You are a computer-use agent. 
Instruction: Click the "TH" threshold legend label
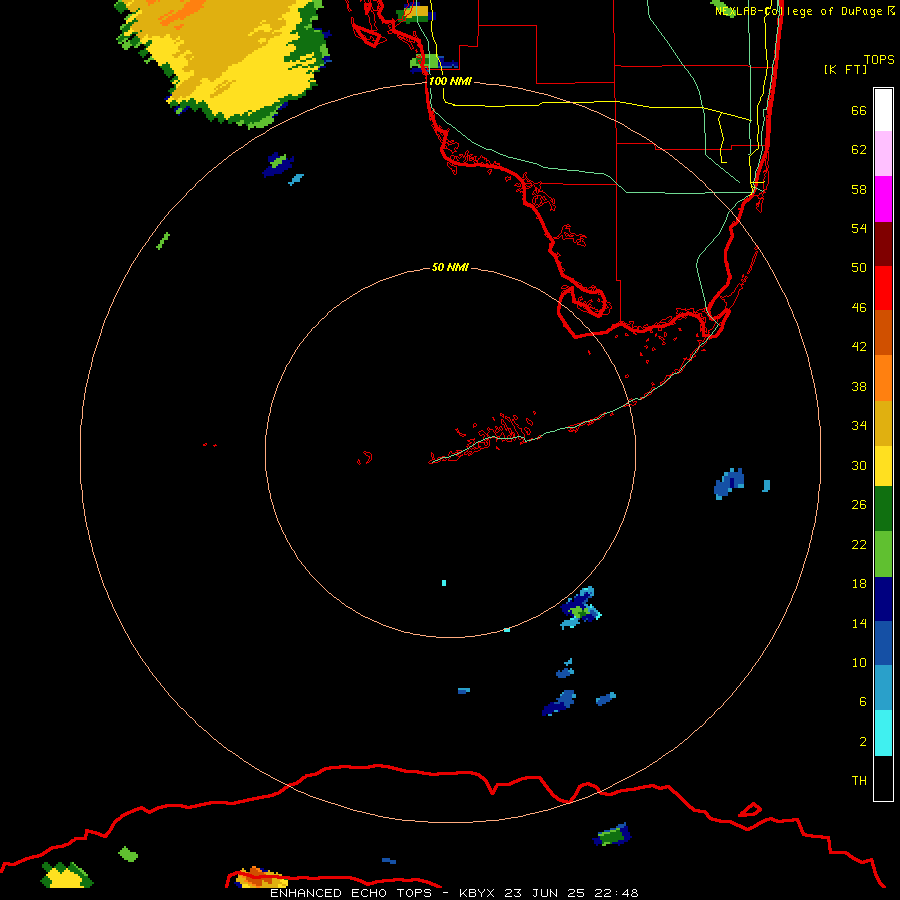coord(859,780)
